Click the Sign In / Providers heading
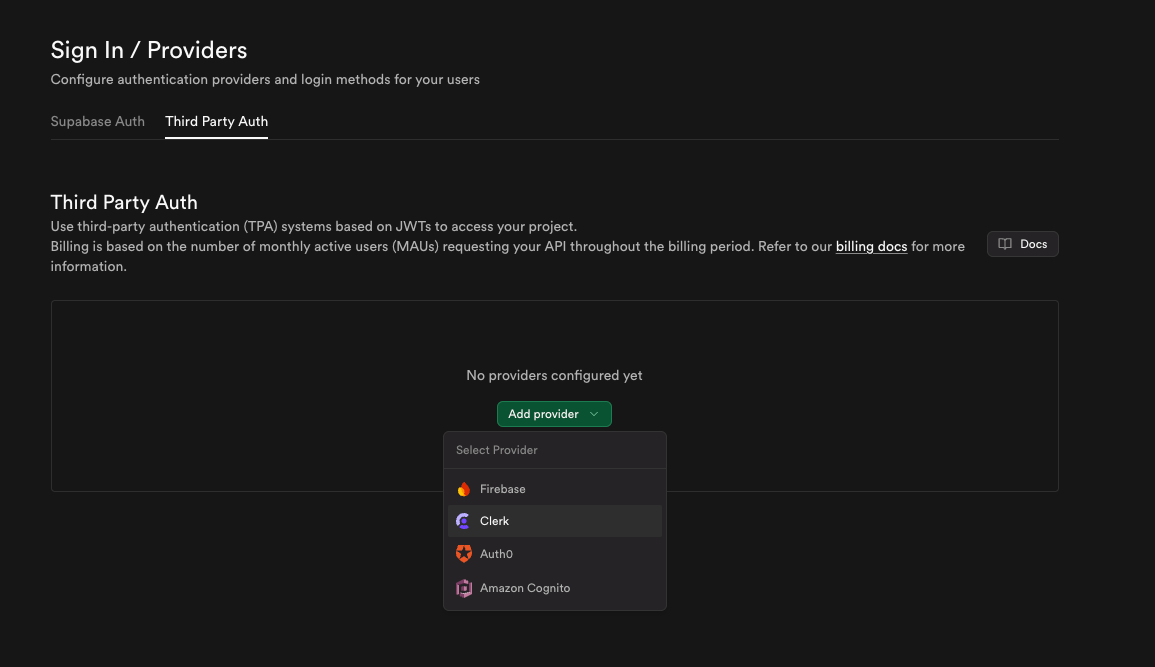 [149, 50]
